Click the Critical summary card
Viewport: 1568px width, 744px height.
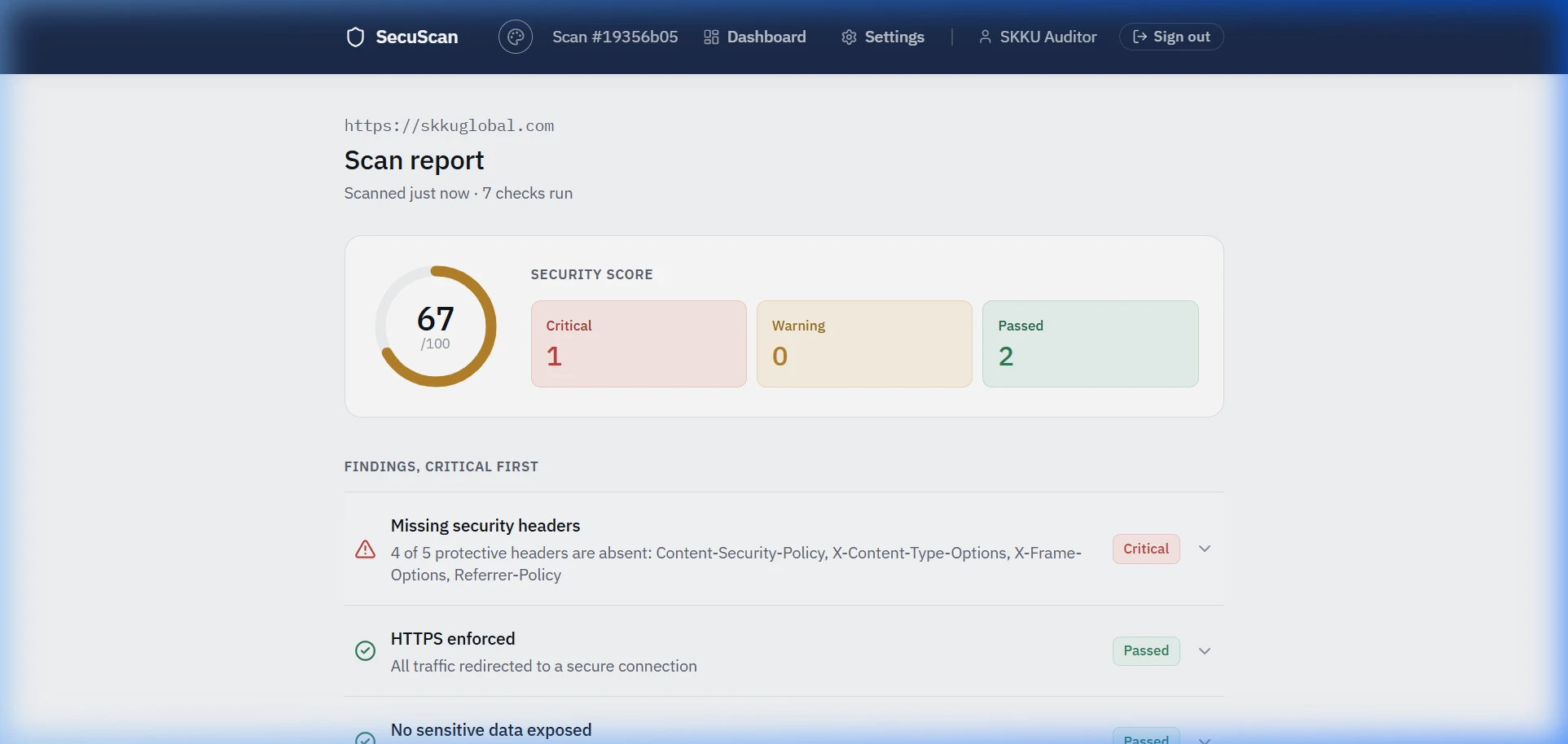pyautogui.click(x=639, y=344)
